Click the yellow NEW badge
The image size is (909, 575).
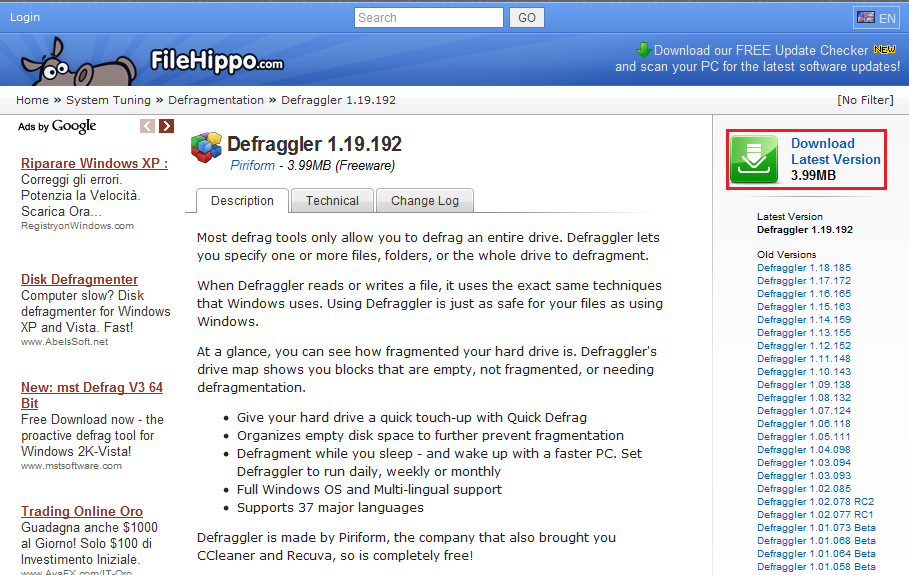(885, 49)
